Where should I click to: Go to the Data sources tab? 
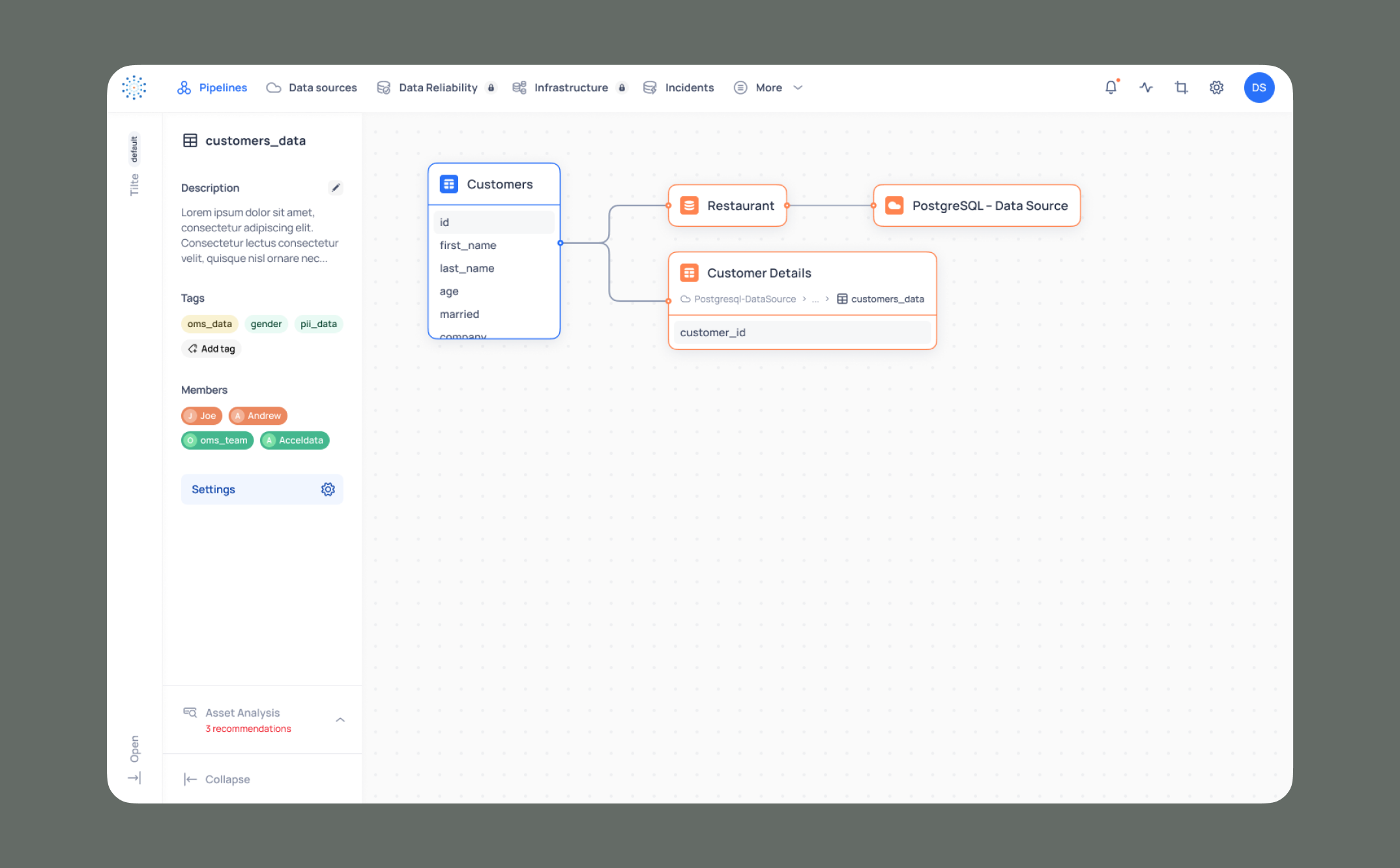coord(312,87)
